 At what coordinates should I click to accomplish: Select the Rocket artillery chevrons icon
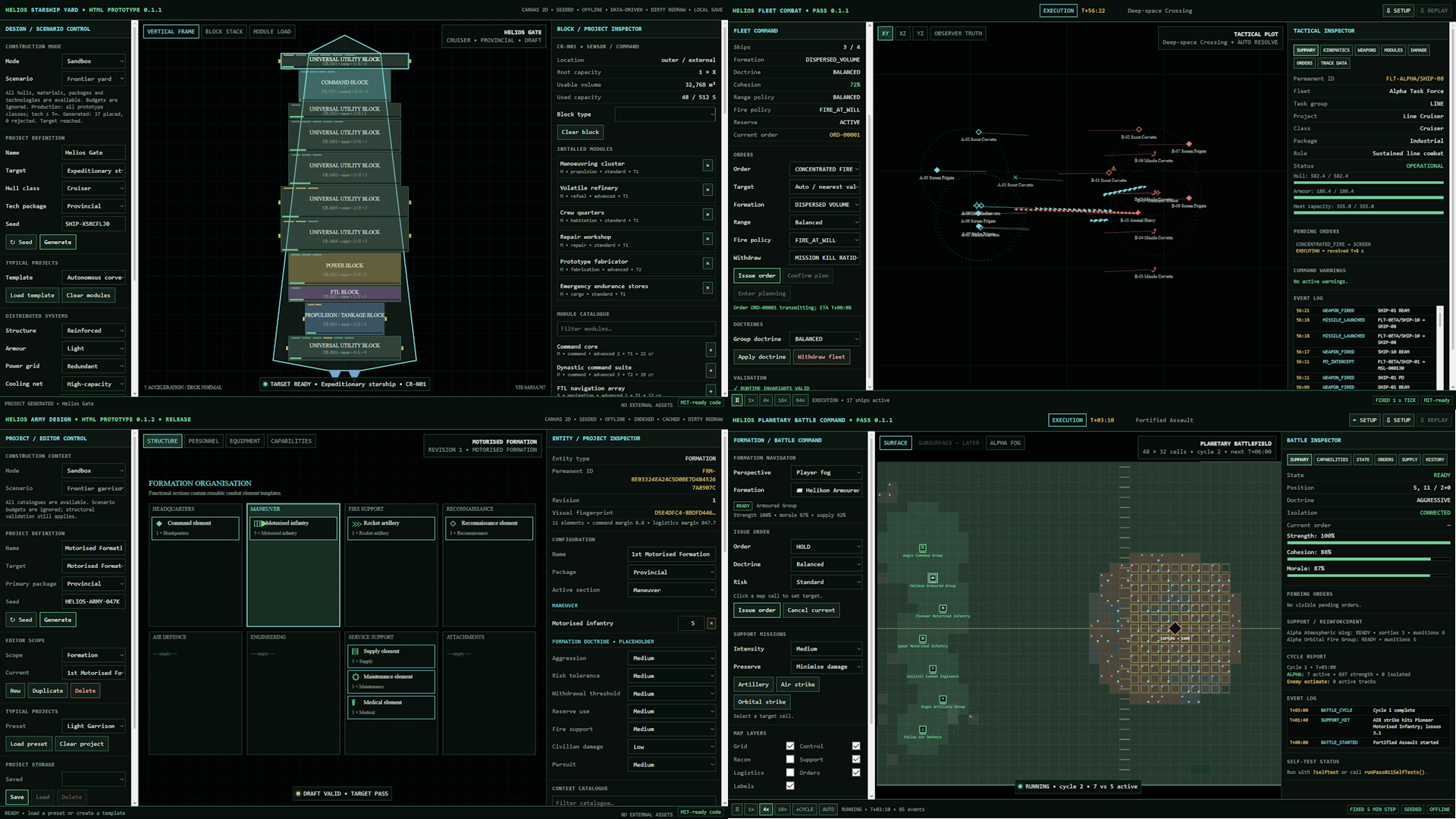(356, 523)
